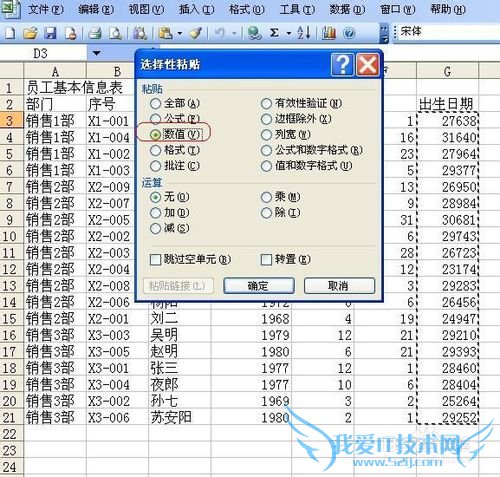The width and height of the screenshot is (500, 477).
Task: Select the 加(D) operation radio
Action: click(170, 213)
